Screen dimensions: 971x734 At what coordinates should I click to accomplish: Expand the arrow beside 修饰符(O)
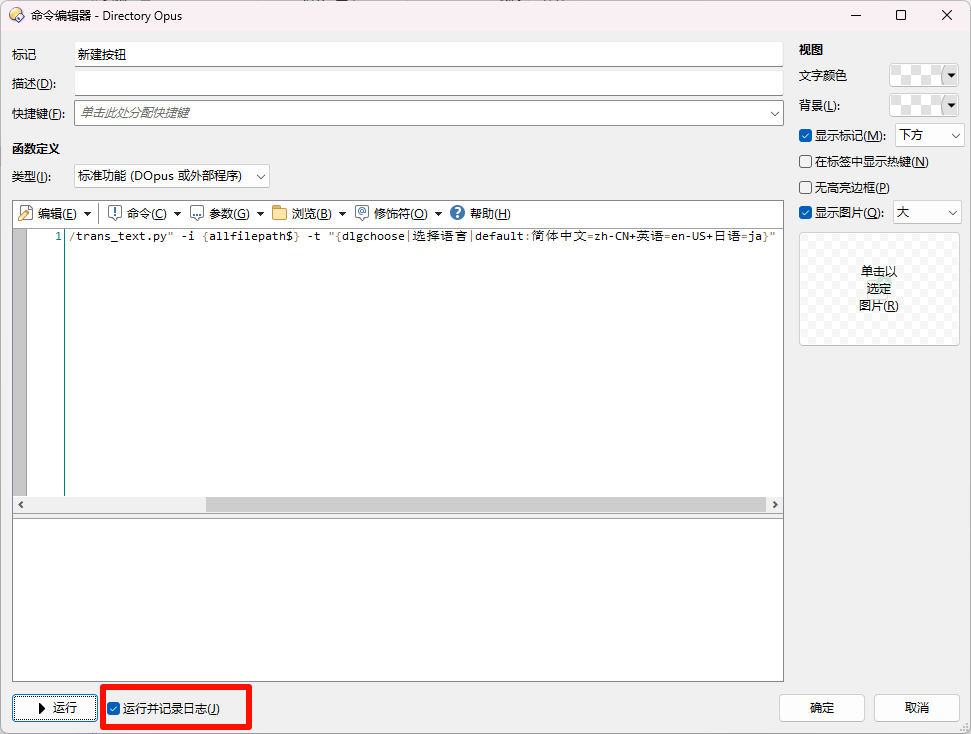[438, 214]
